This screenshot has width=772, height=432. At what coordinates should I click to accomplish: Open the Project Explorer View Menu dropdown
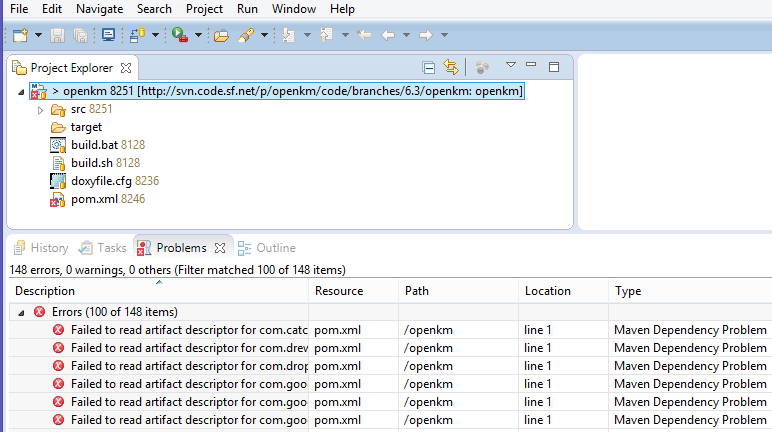(x=510, y=67)
